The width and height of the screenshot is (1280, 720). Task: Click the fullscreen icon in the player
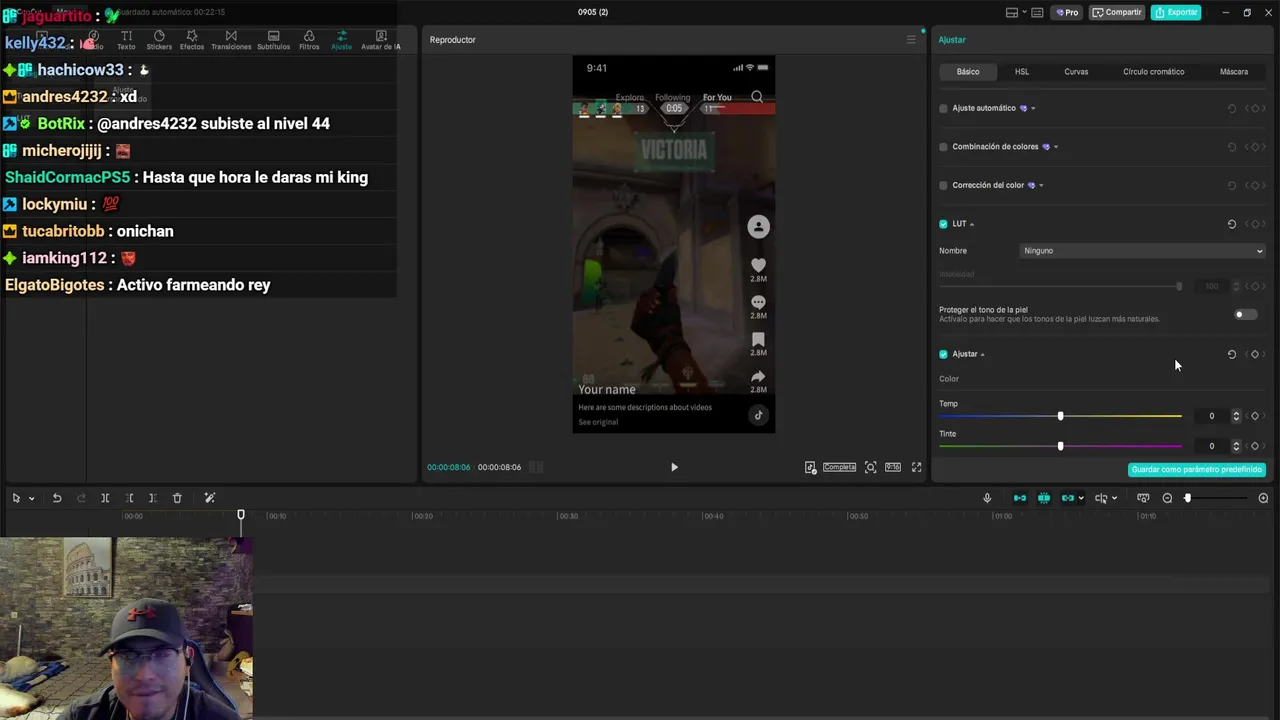pyautogui.click(x=916, y=467)
